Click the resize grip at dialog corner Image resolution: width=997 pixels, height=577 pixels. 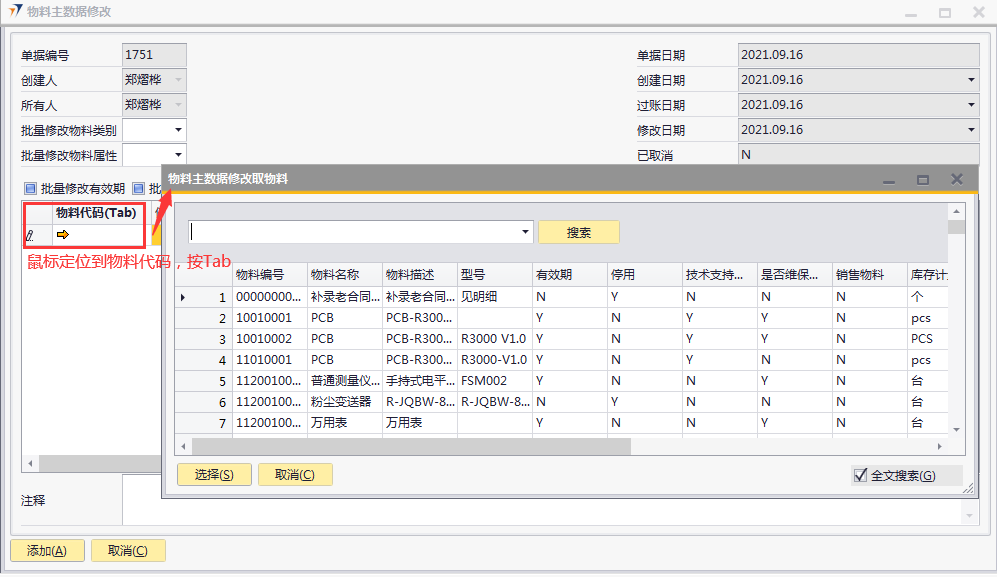(967, 489)
